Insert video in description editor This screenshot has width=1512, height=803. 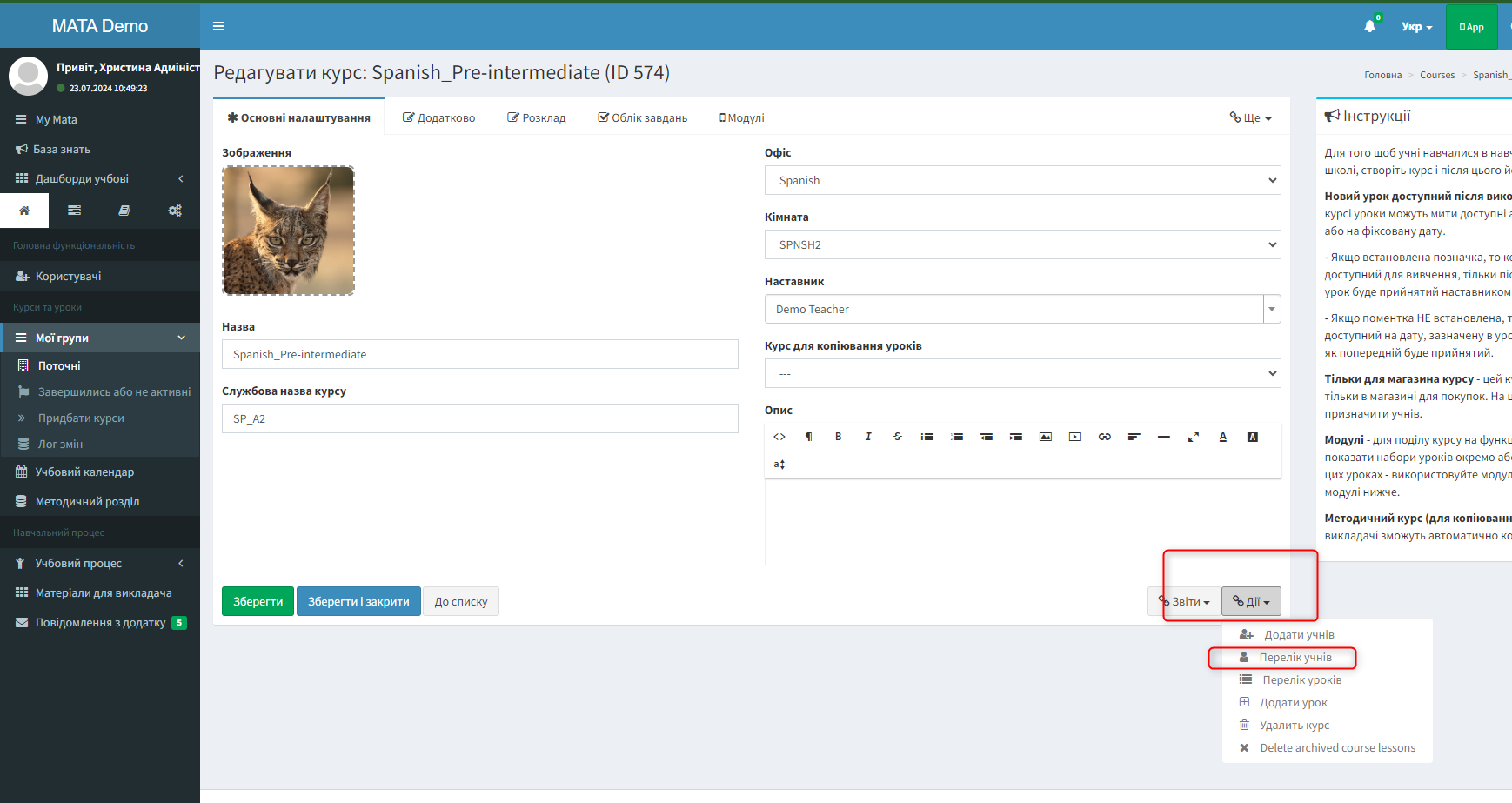pos(1074,437)
